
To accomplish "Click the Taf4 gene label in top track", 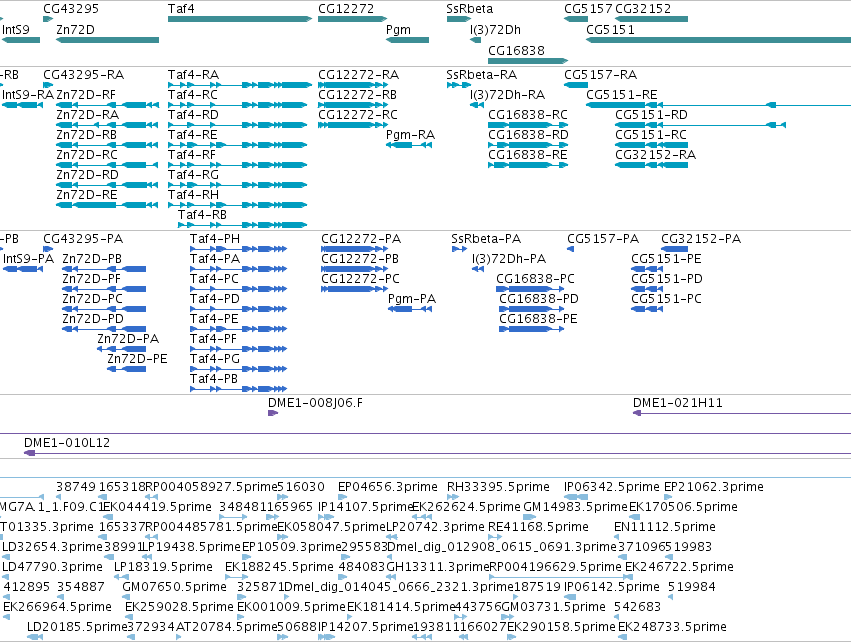I will click(181, 9).
